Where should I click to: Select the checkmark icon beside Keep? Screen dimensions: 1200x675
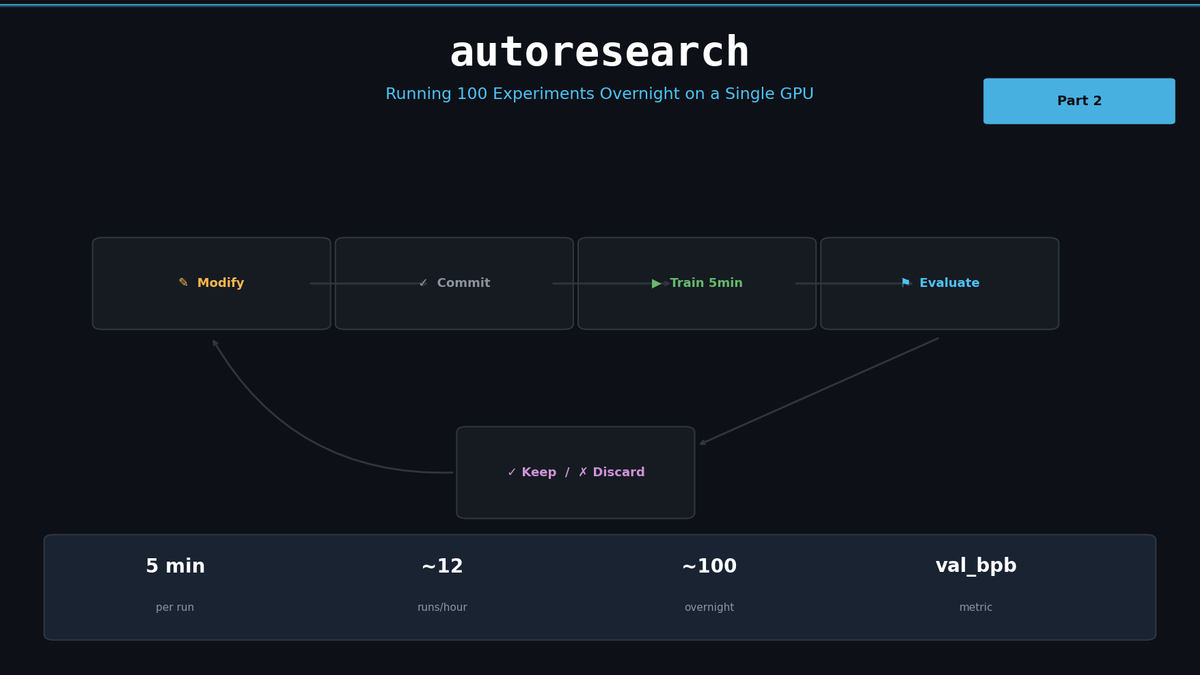[510, 472]
